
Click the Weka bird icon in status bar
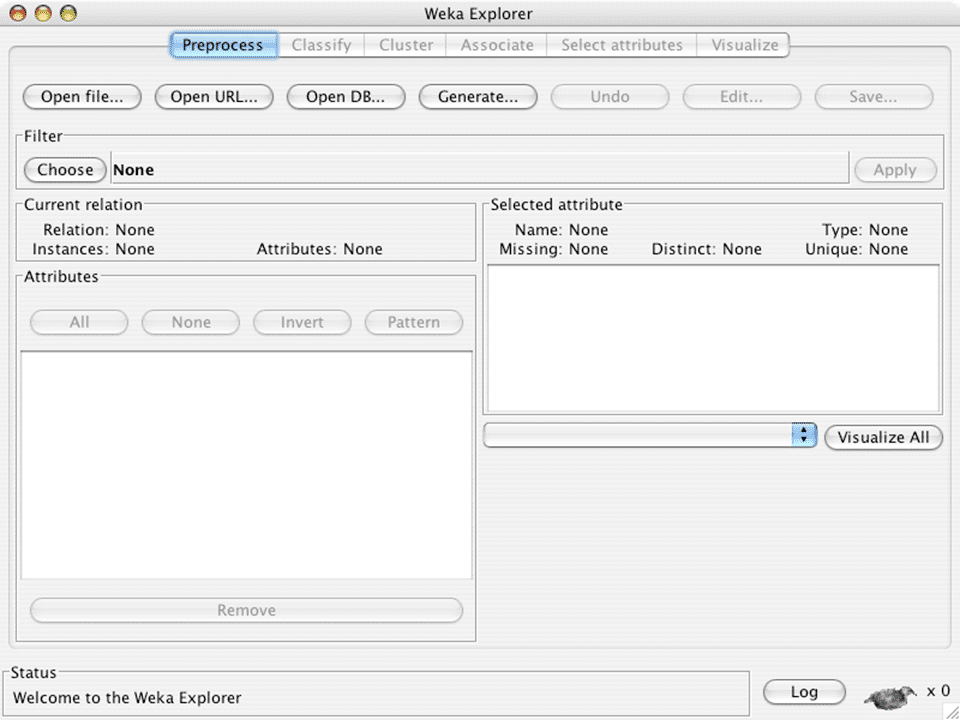tap(891, 694)
